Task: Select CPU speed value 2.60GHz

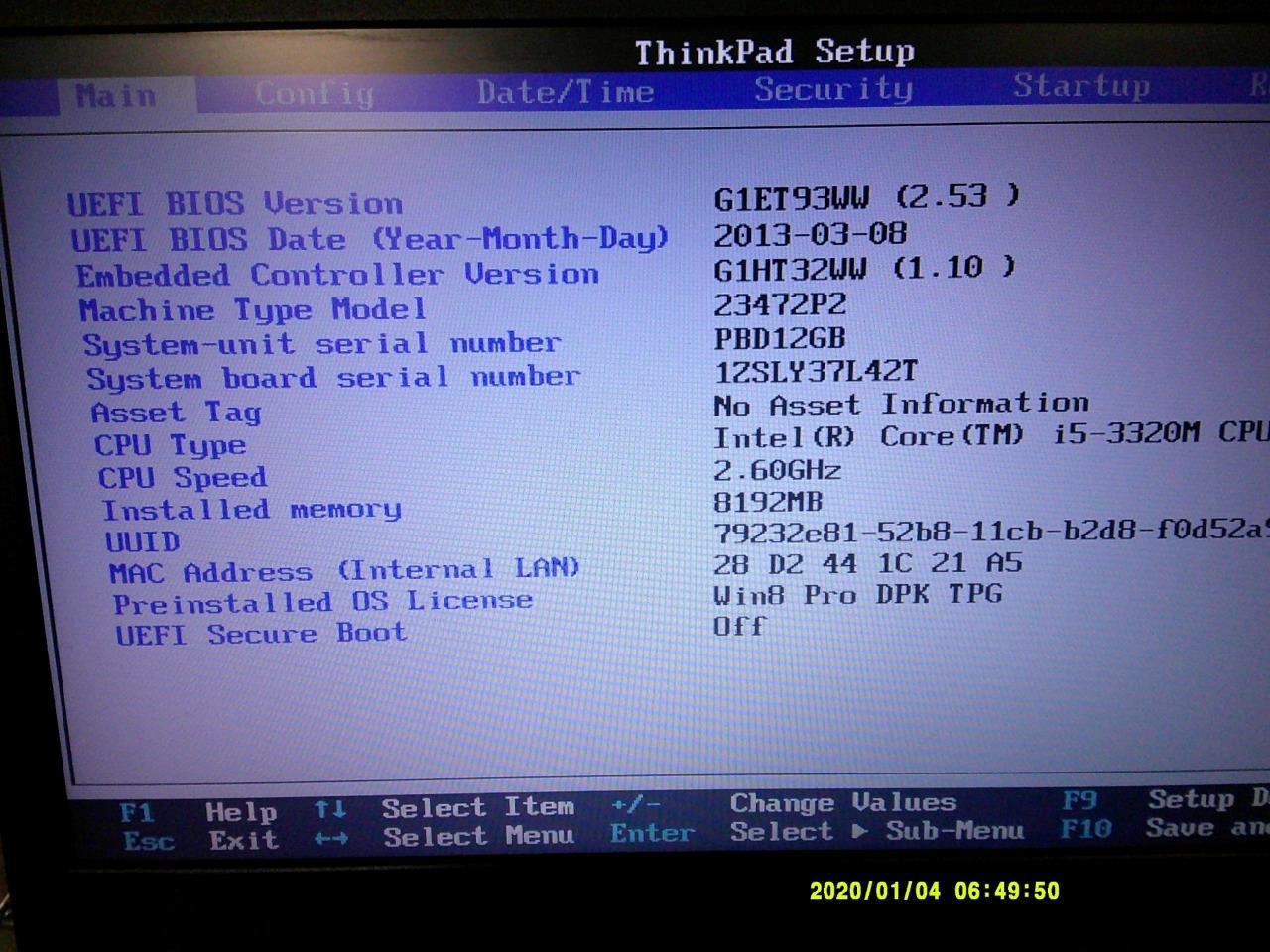Action: 778,469
